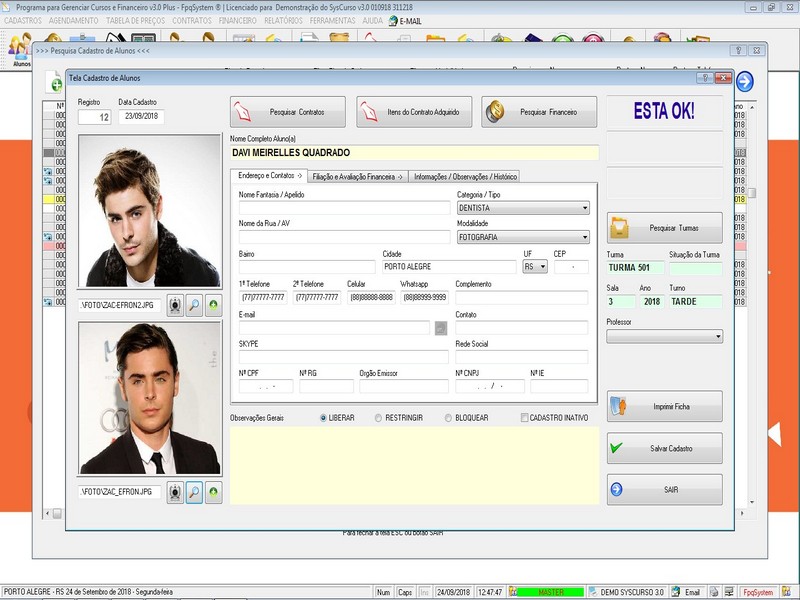Open the RELATÓRIOS menu
Image resolution: width=800 pixels, height=600 pixels.
(283, 21)
